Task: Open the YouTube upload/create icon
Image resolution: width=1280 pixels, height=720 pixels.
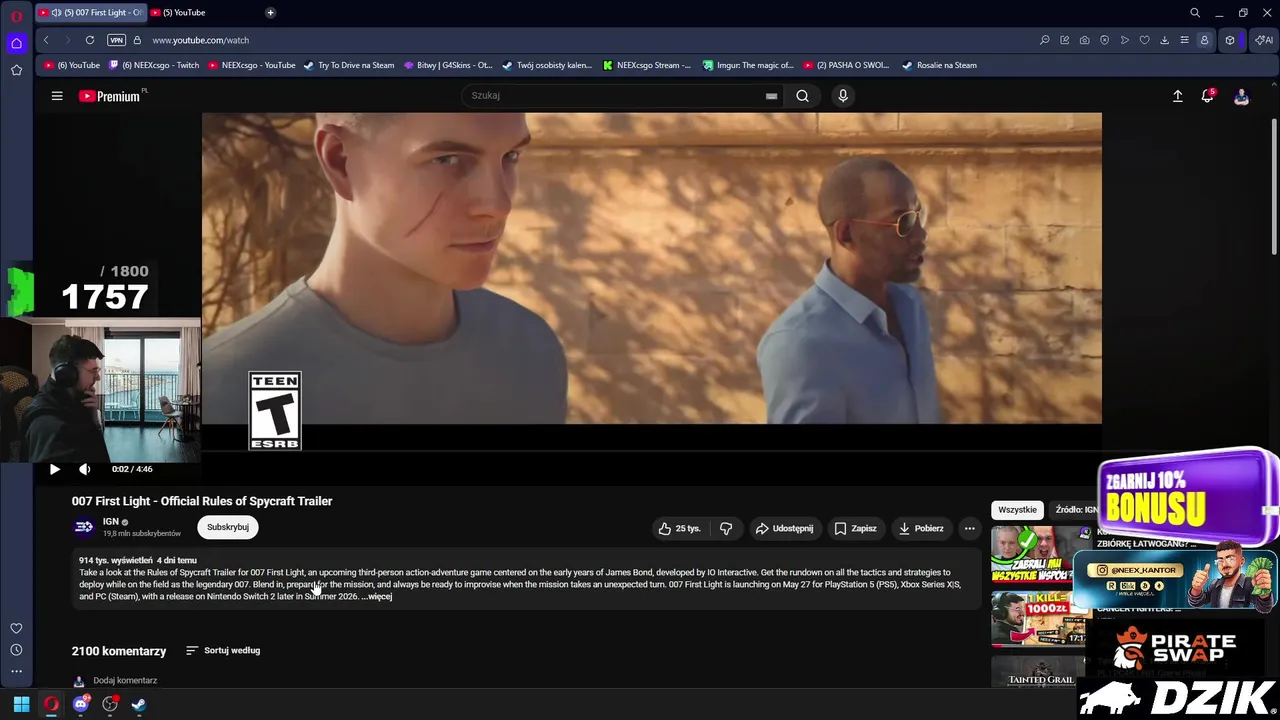Action: click(x=1177, y=96)
